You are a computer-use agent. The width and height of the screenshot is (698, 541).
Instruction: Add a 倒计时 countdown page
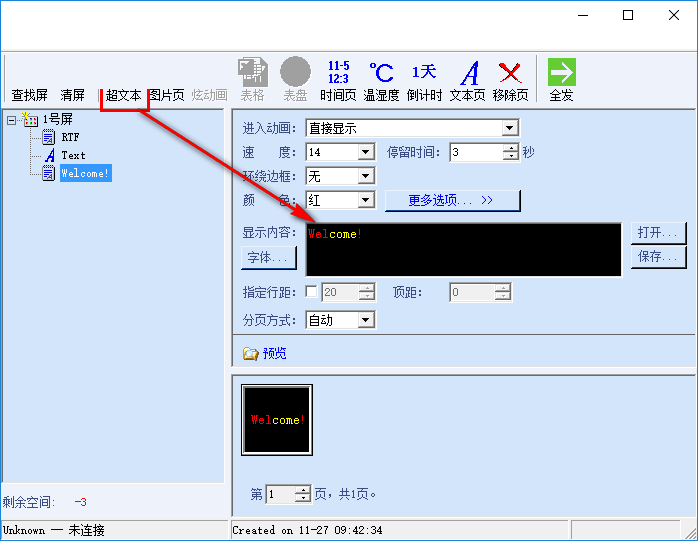coord(424,80)
